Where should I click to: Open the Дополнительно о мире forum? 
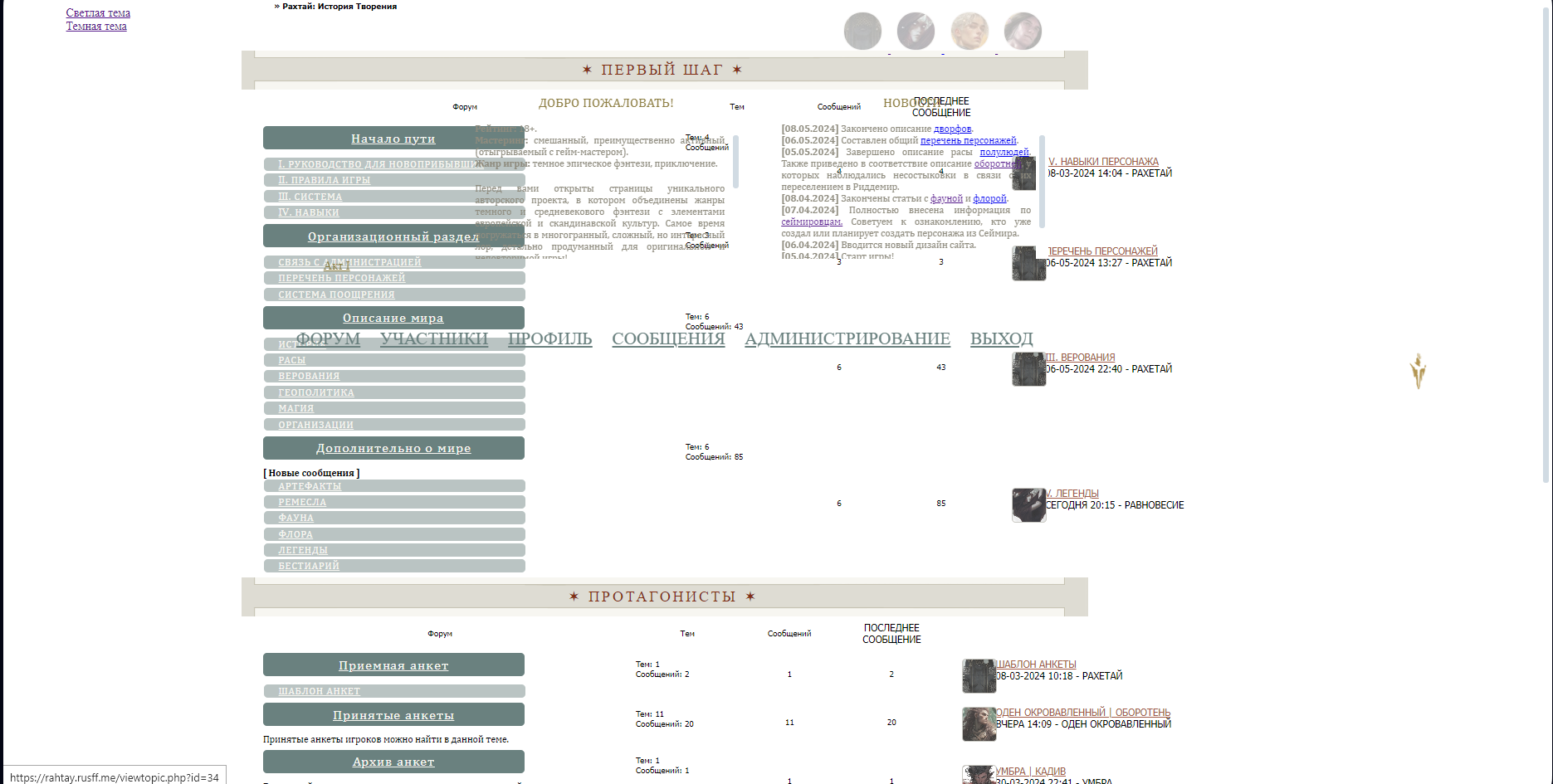point(393,448)
